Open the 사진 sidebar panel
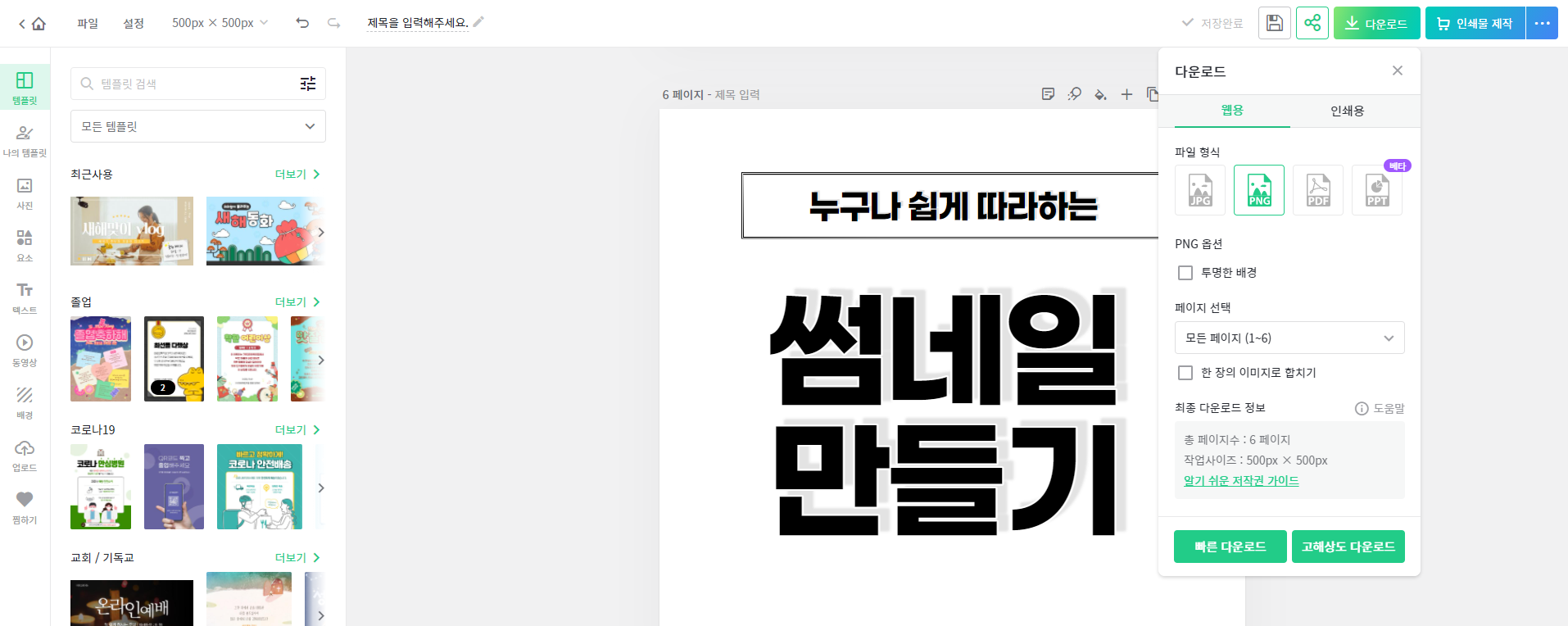Image resolution: width=1568 pixels, height=626 pixels. click(x=25, y=193)
